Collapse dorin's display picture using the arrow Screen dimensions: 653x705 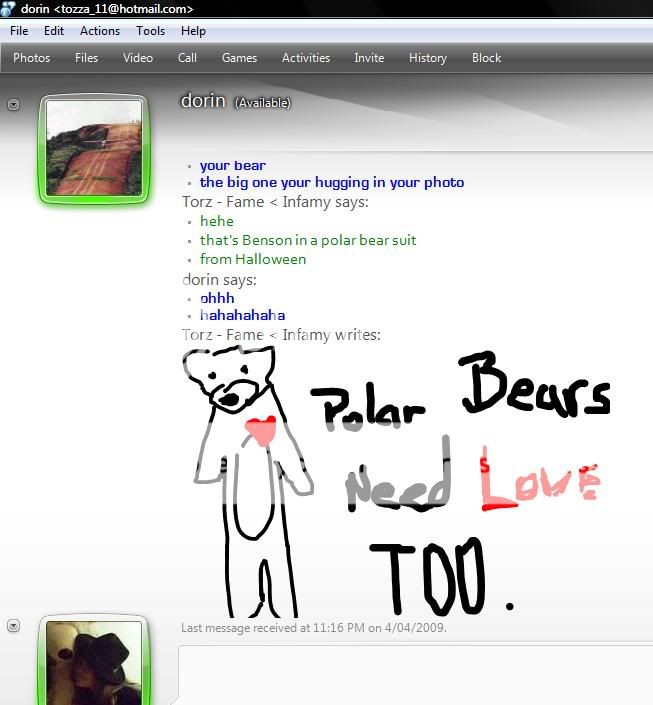(x=14, y=104)
